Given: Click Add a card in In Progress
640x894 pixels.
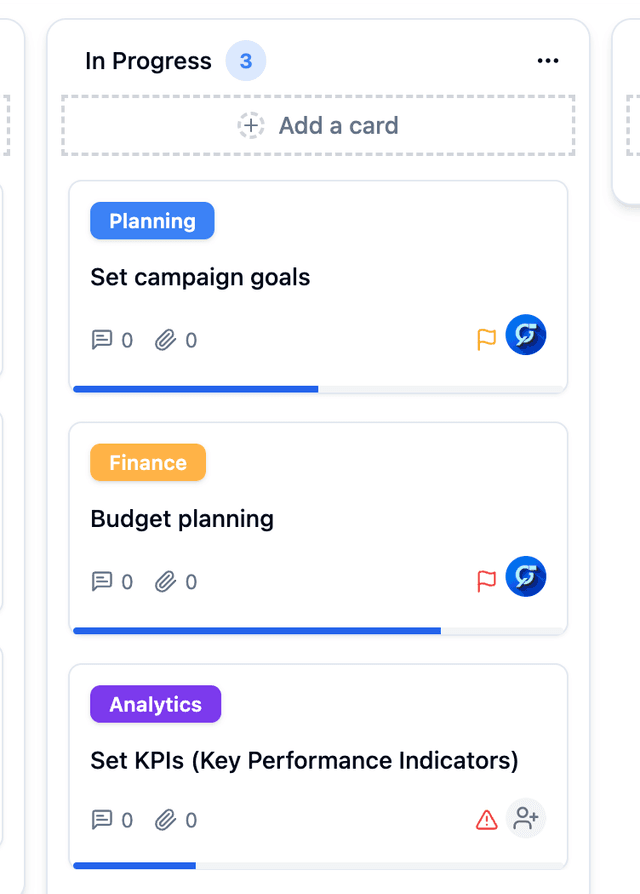Looking at the screenshot, I should [x=318, y=125].
